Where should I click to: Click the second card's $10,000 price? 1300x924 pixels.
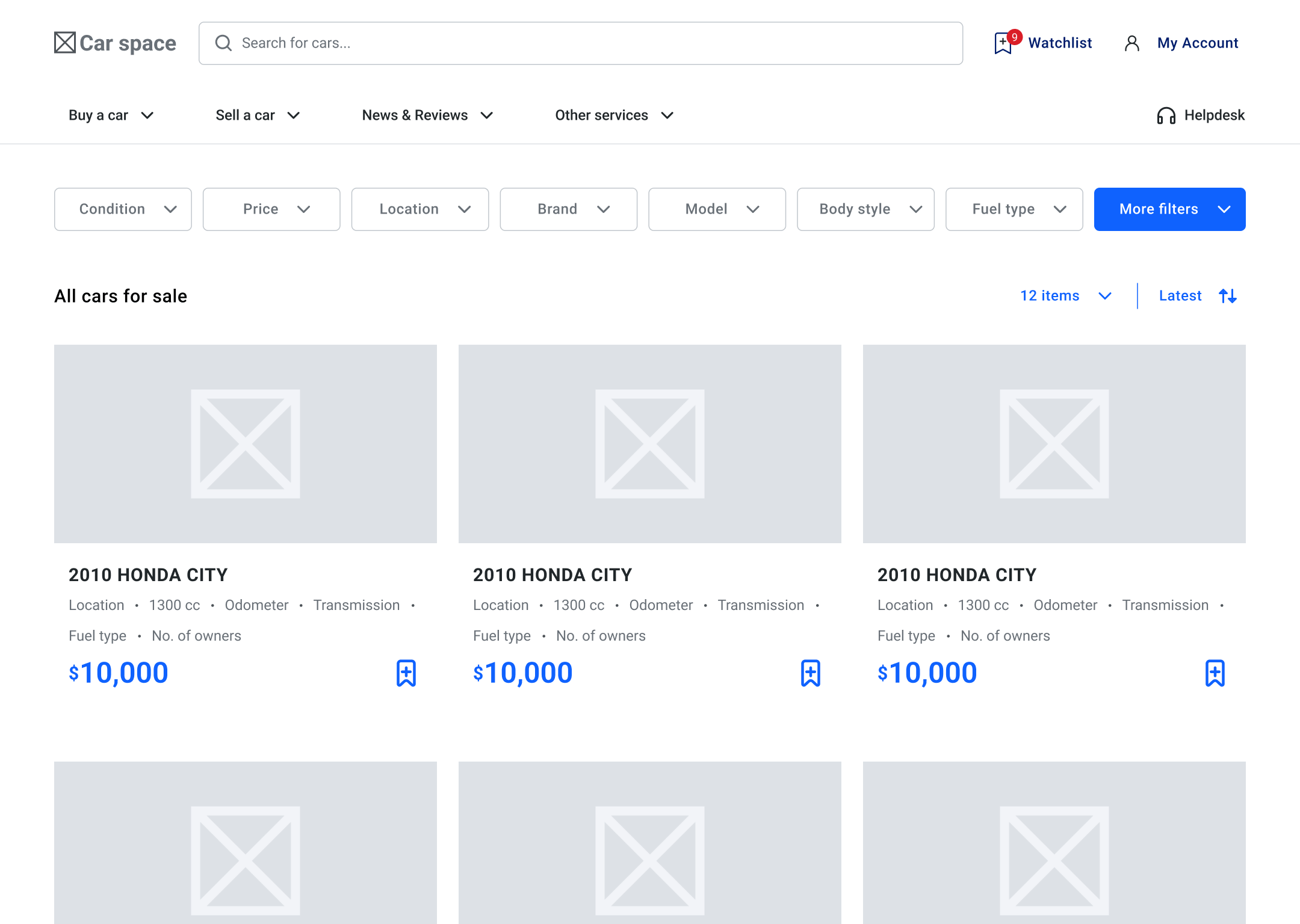coord(523,673)
